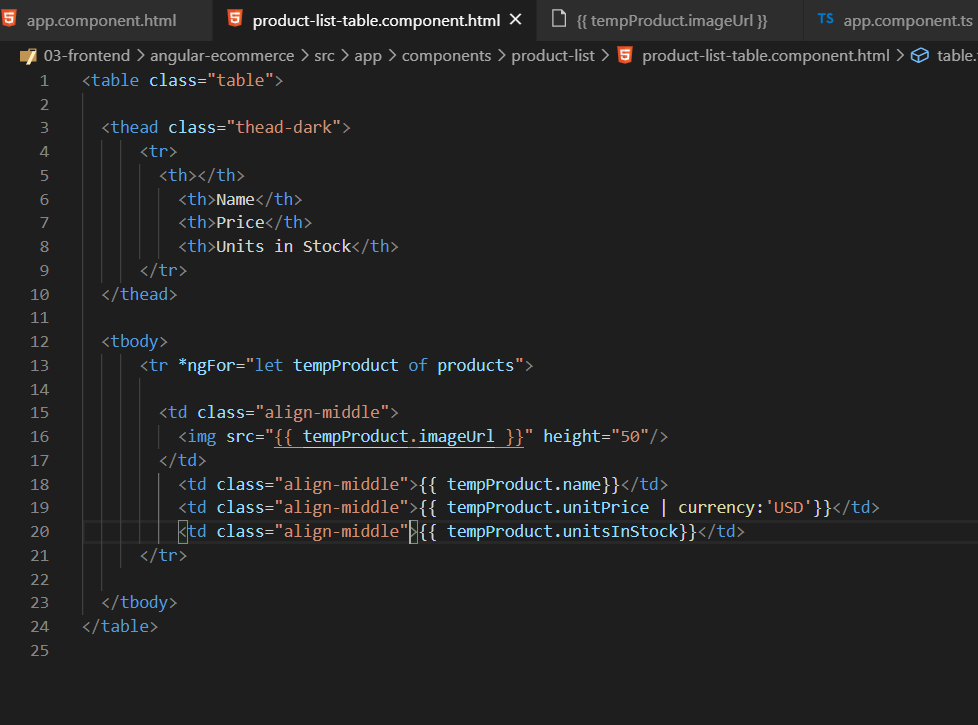Switch to the app.component.ts tab
Screen dimensions: 978x725
pyautogui.click(x=907, y=21)
